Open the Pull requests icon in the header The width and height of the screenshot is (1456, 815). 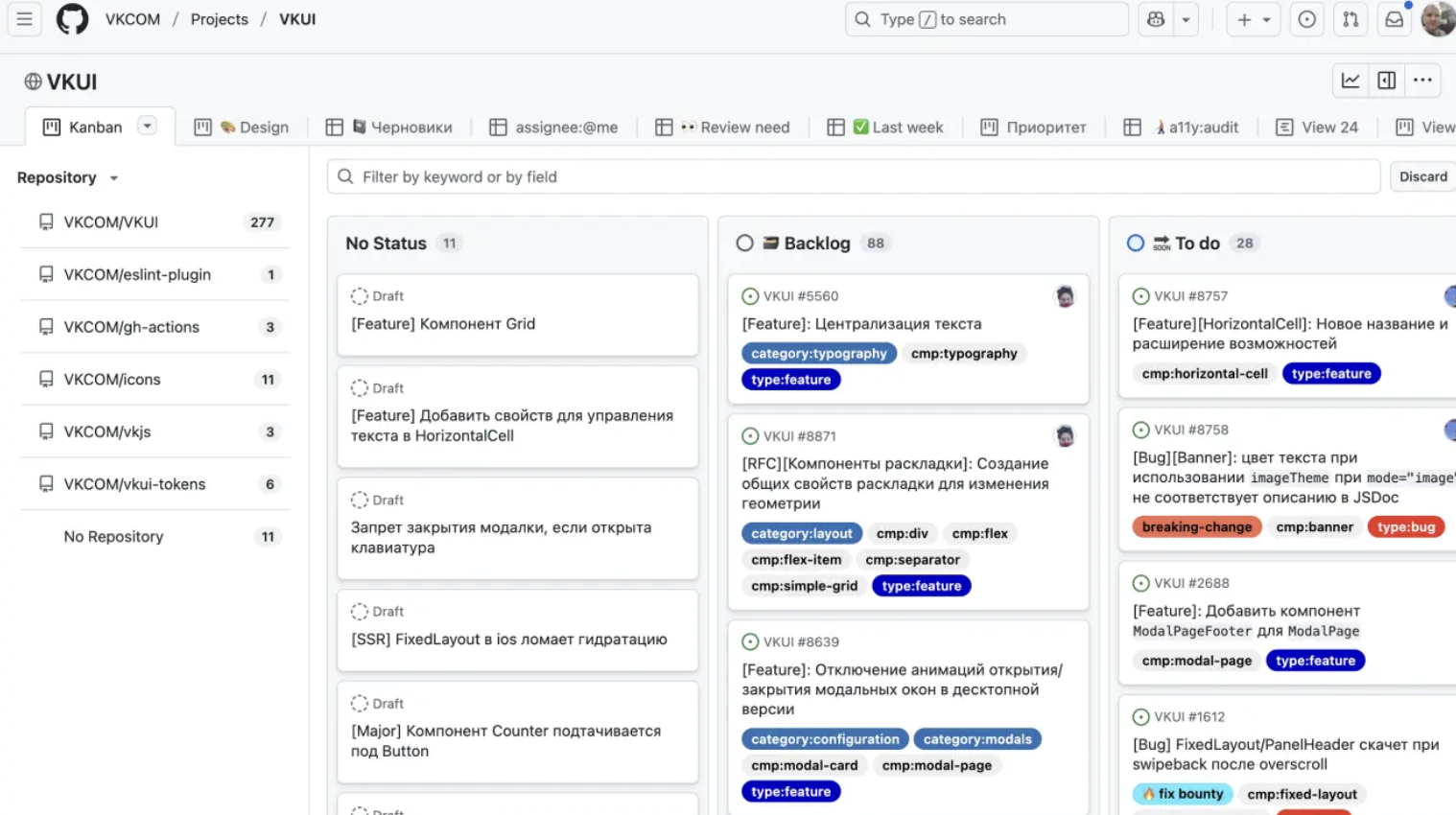click(x=1350, y=19)
